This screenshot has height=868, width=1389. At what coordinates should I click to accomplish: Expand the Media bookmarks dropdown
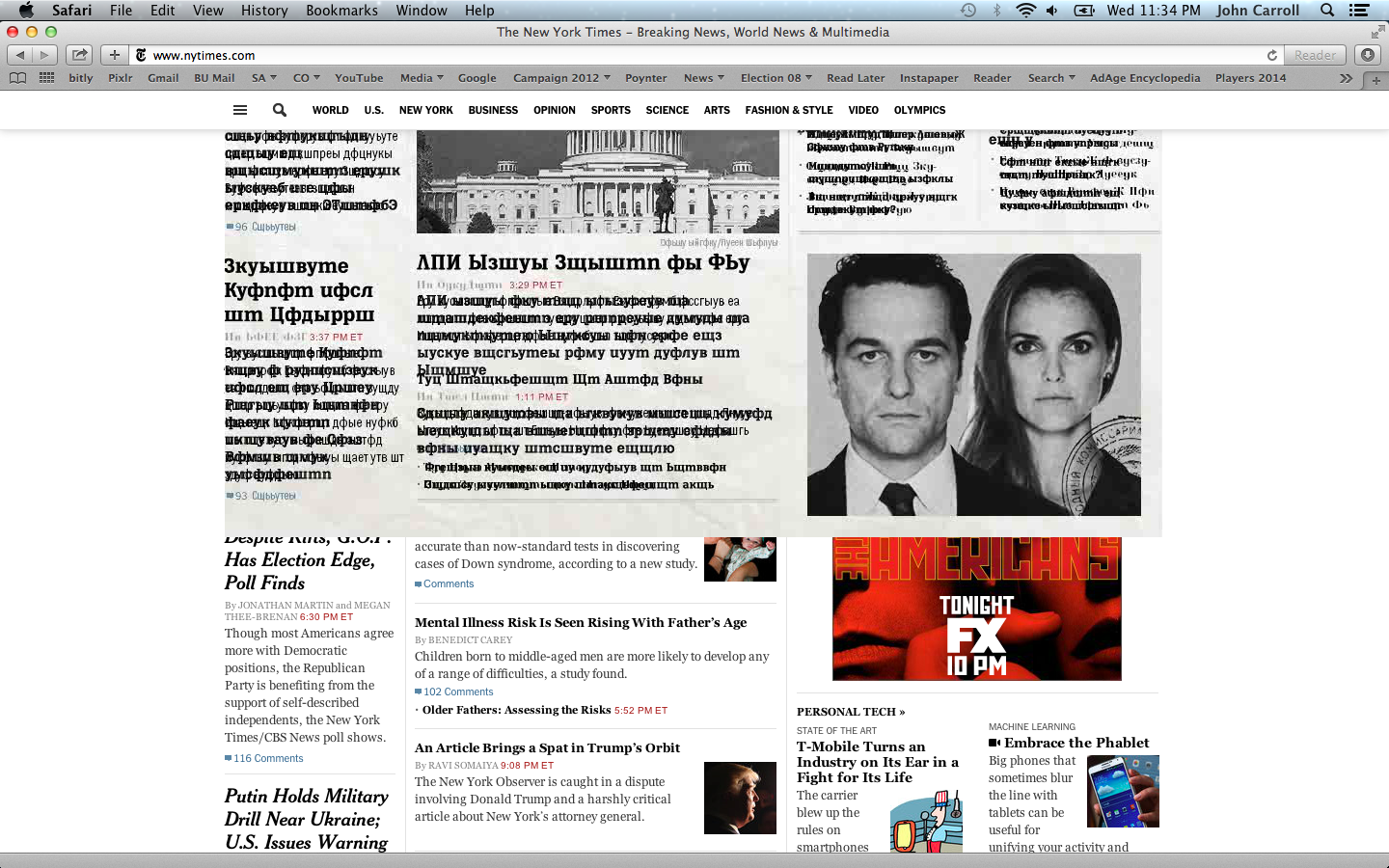[x=422, y=78]
